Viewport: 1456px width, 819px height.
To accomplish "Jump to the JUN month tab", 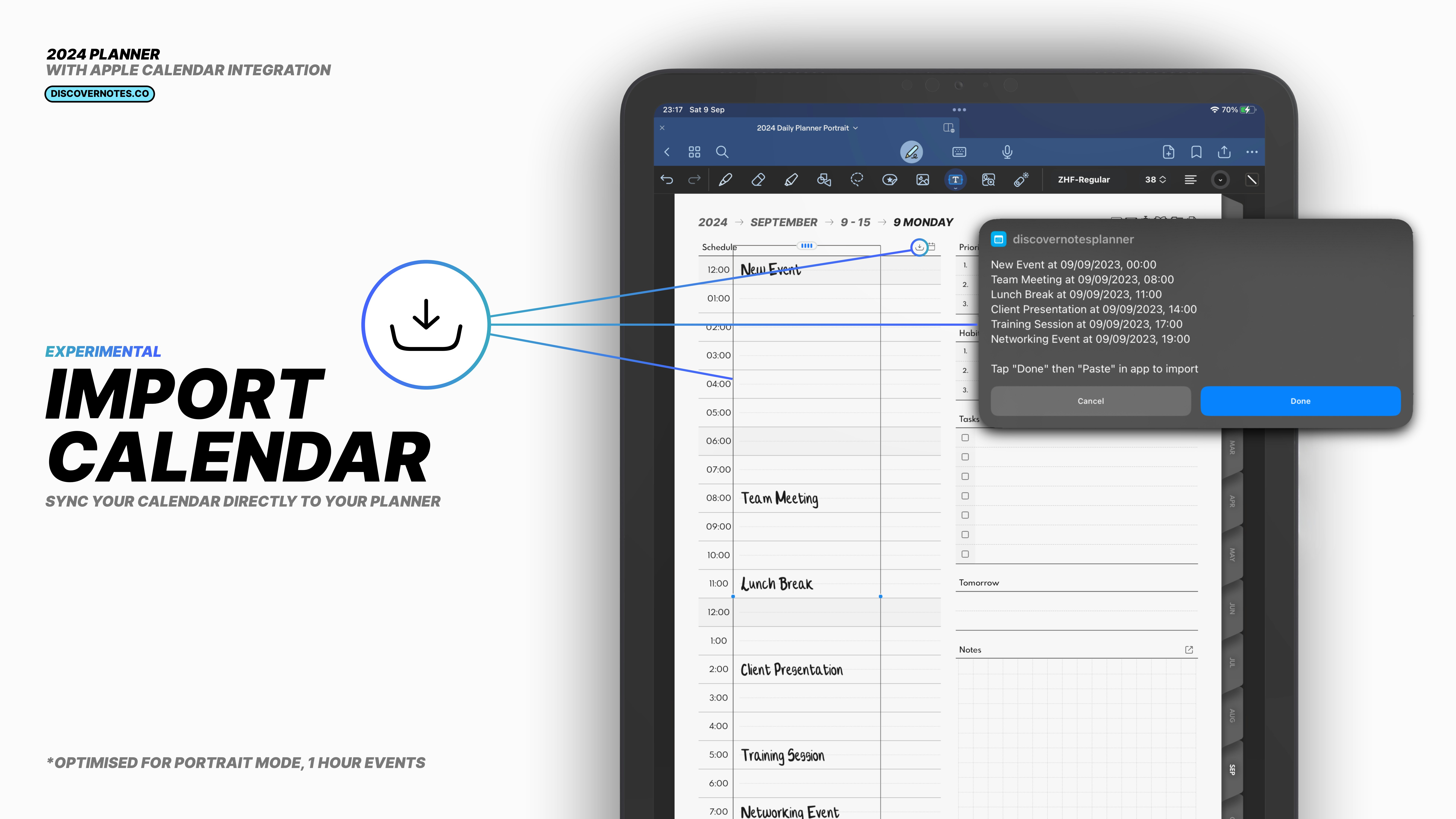I will [x=1232, y=609].
